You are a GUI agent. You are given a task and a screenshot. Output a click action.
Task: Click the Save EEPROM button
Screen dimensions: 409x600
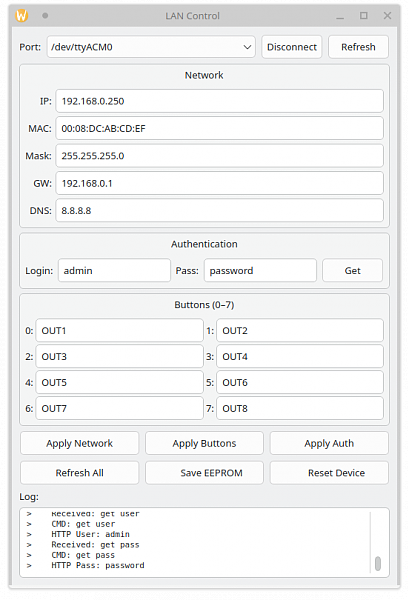204,473
